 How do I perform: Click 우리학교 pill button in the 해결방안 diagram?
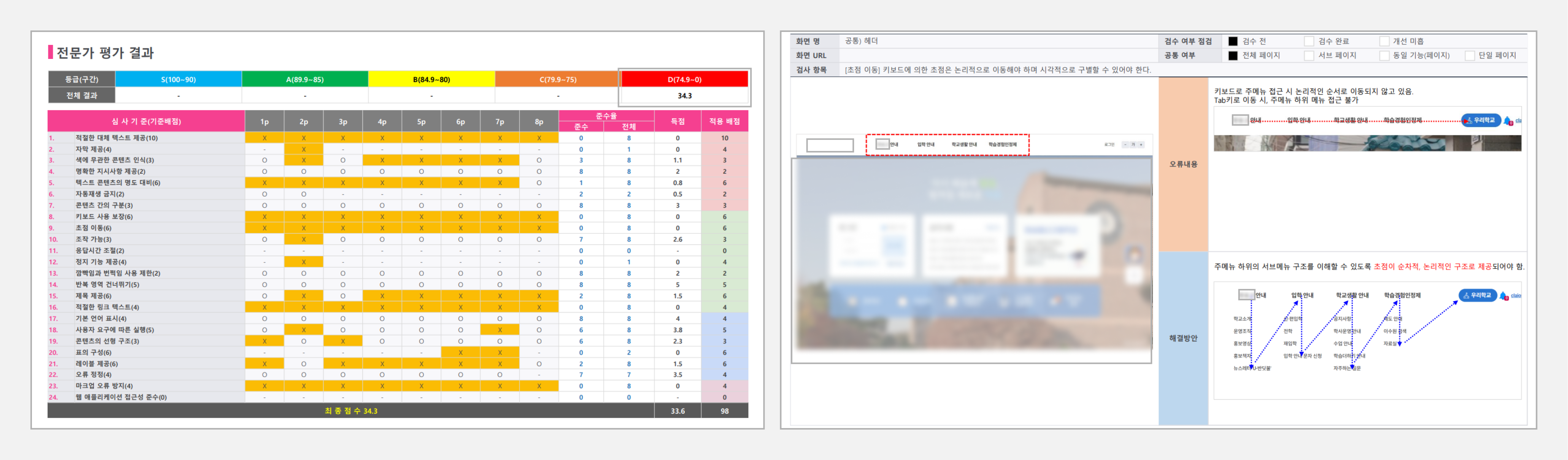(1477, 296)
